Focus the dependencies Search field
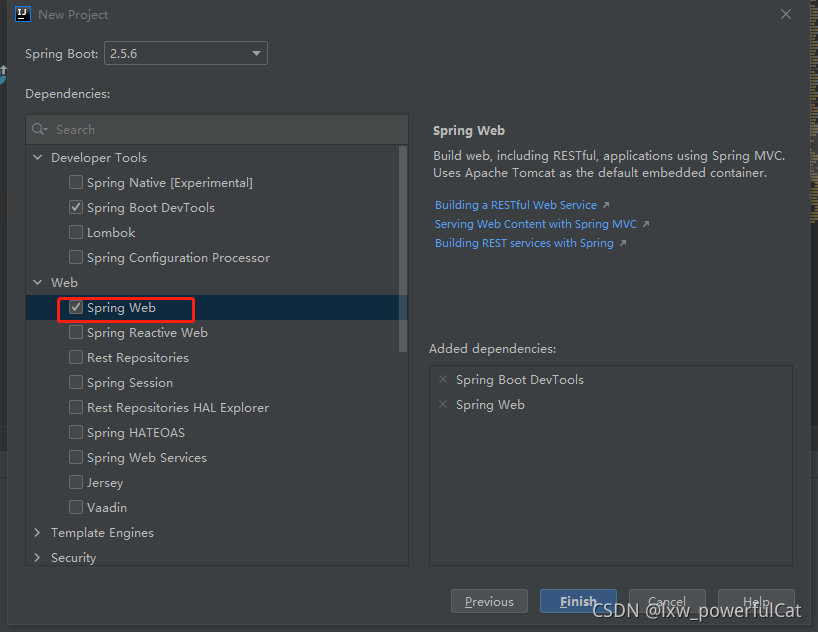Screen dimensions: 818x632 [x=217, y=129]
